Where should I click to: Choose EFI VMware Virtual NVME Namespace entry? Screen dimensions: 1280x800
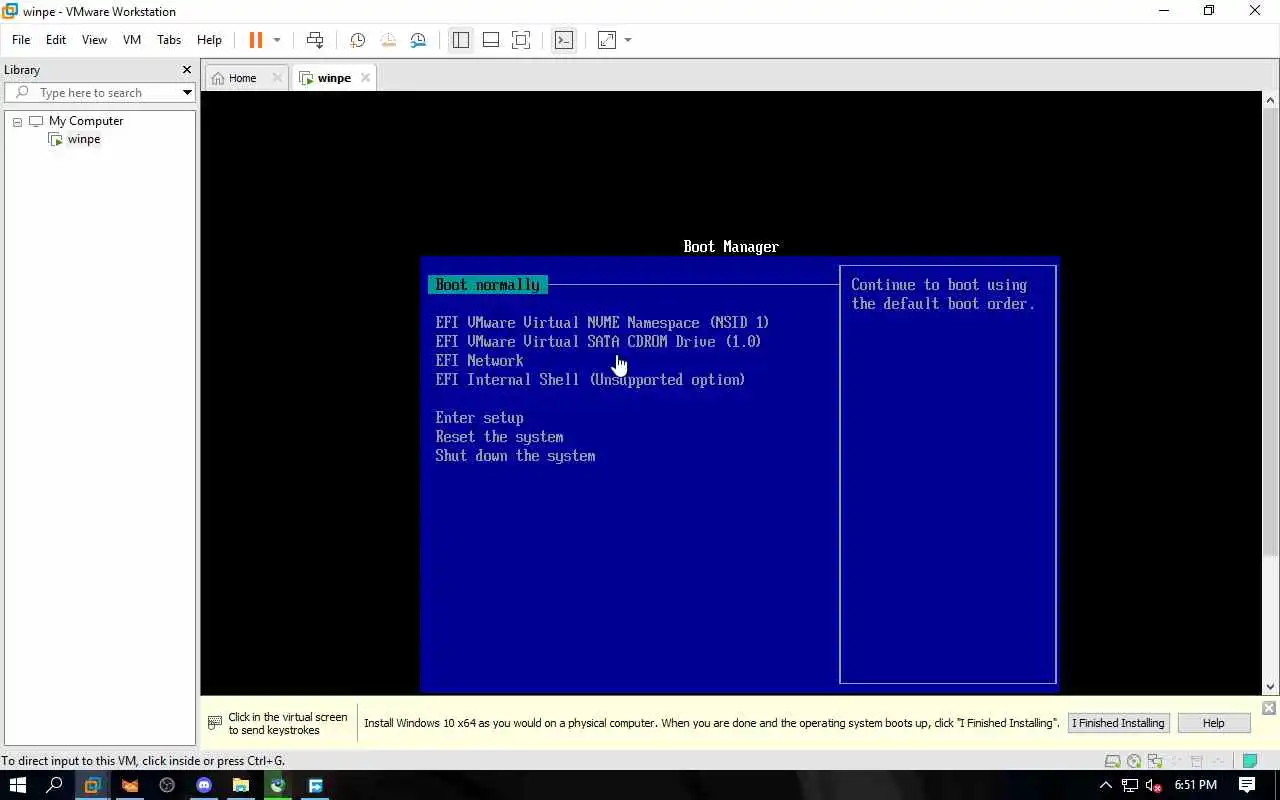[x=602, y=323]
